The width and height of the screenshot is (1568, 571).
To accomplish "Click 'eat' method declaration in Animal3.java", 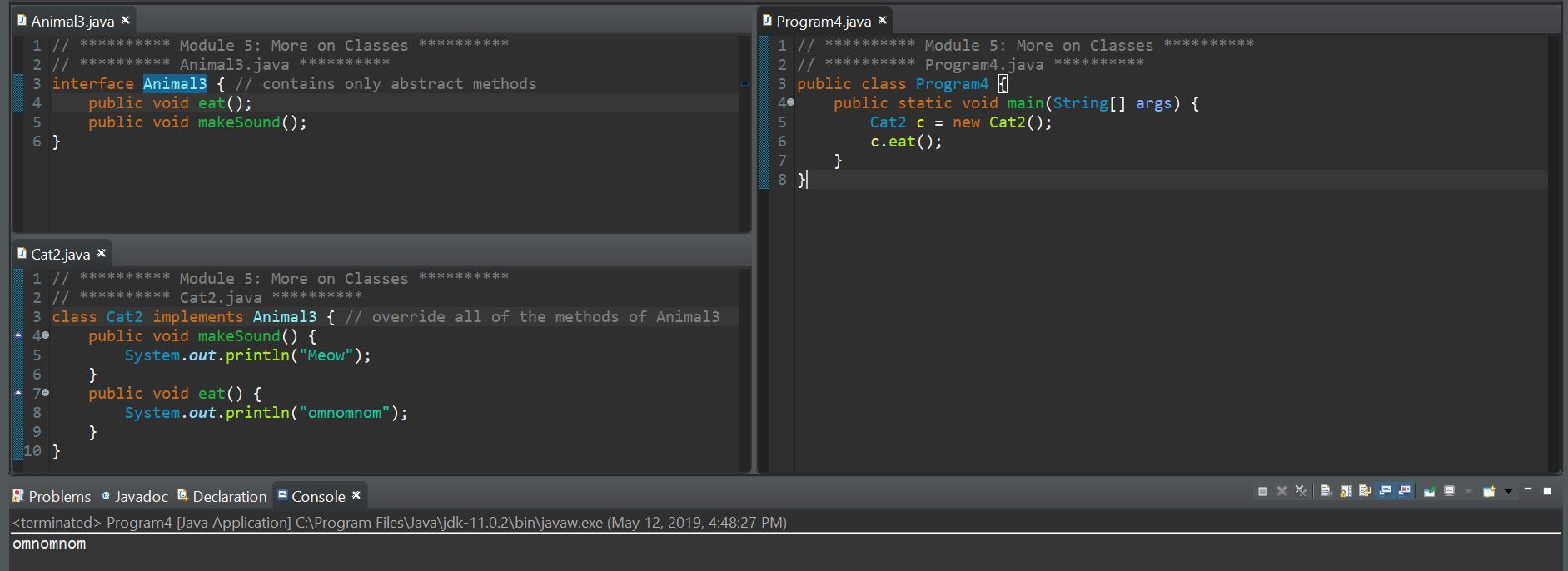I will [212, 103].
